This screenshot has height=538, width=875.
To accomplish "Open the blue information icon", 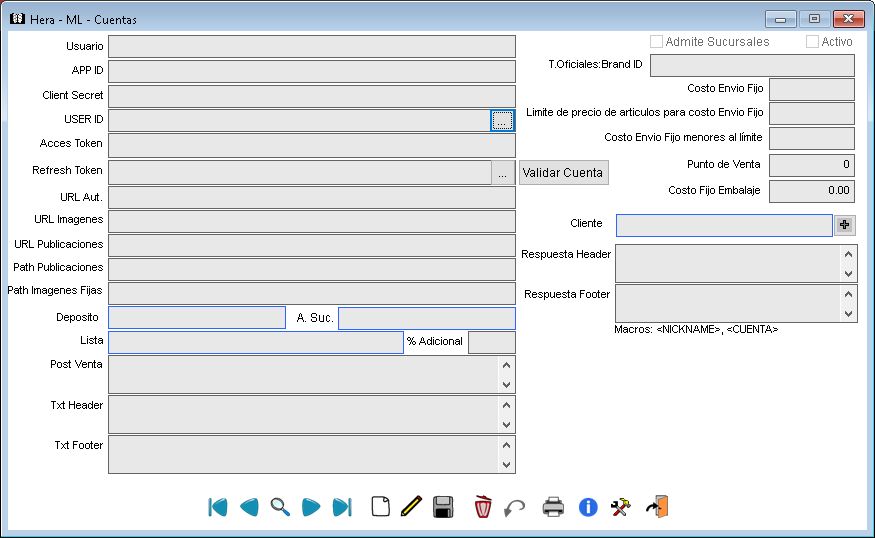I will (588, 507).
